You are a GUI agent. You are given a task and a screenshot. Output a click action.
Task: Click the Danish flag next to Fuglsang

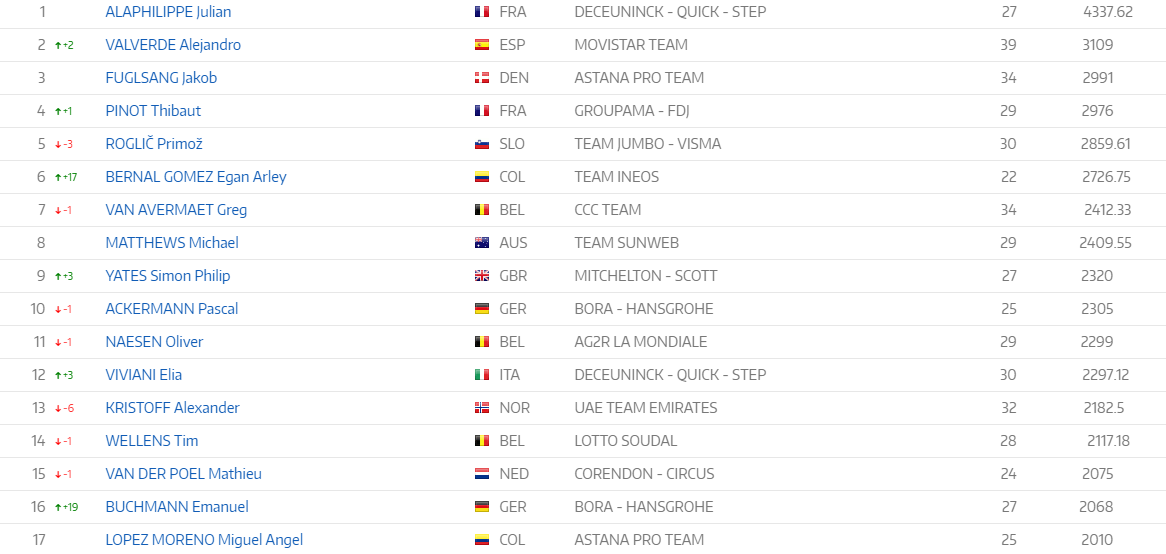(x=481, y=78)
